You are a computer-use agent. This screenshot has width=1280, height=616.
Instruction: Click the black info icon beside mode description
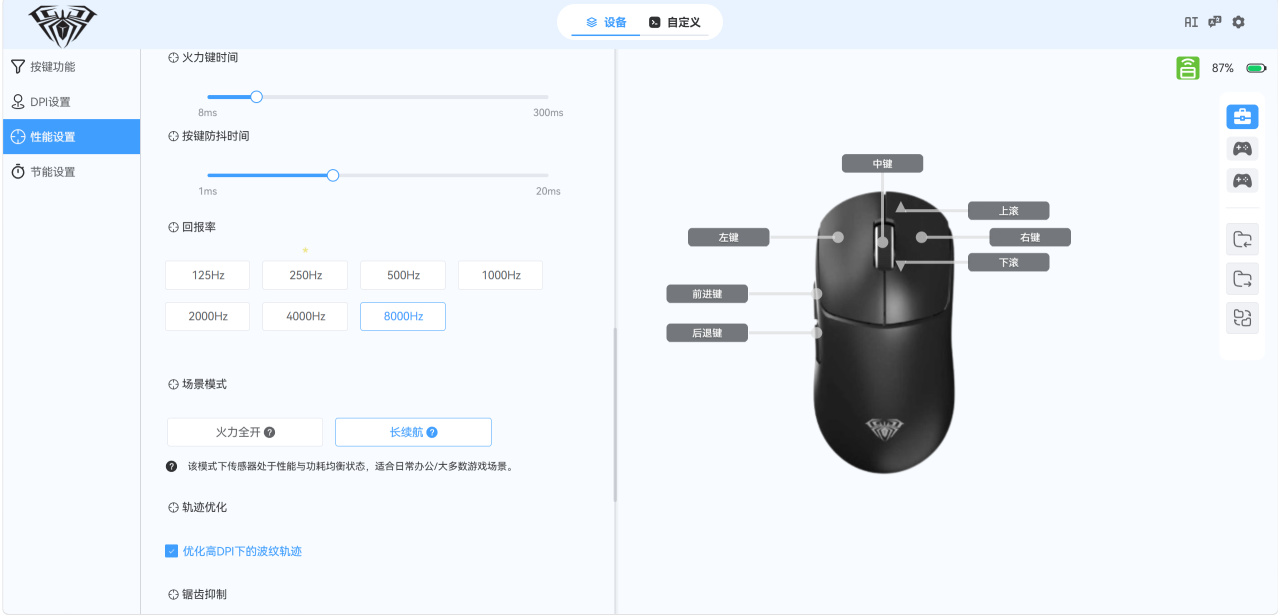pos(172,466)
